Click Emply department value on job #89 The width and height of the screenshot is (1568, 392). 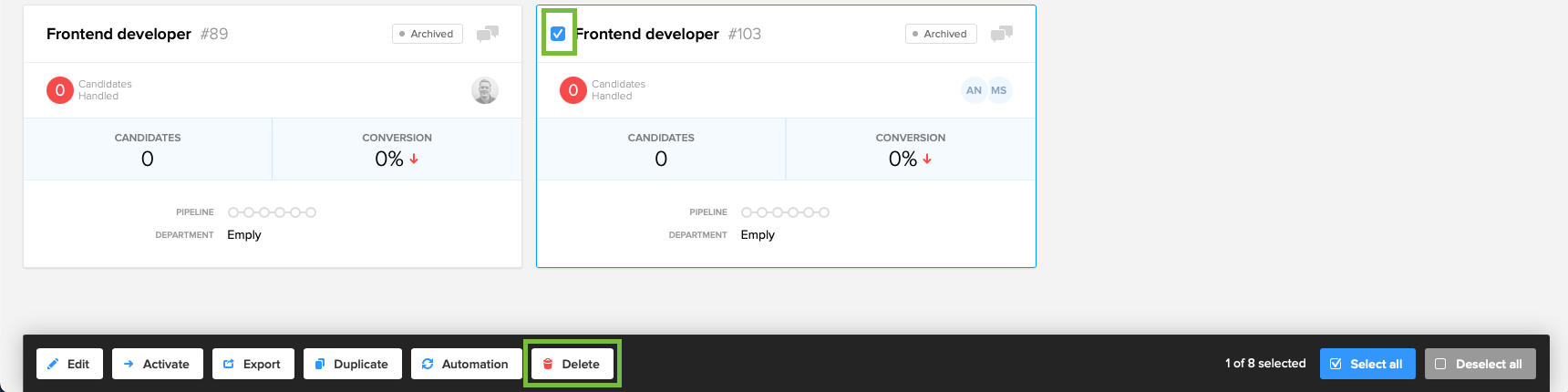(244, 234)
